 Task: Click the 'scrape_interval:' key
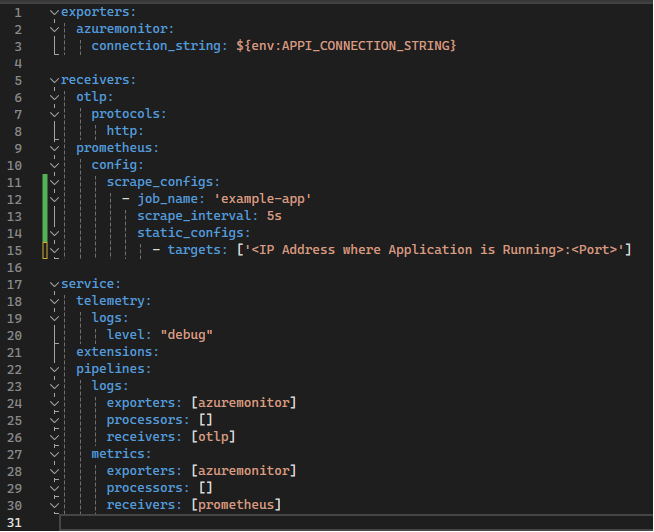(198, 216)
